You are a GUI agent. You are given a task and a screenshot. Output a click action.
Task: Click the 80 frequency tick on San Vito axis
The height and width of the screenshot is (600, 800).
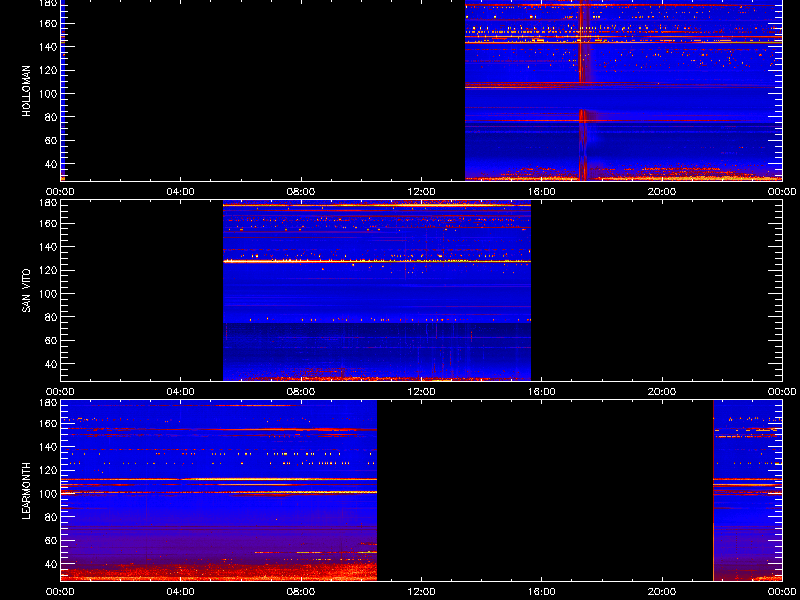(x=50, y=317)
